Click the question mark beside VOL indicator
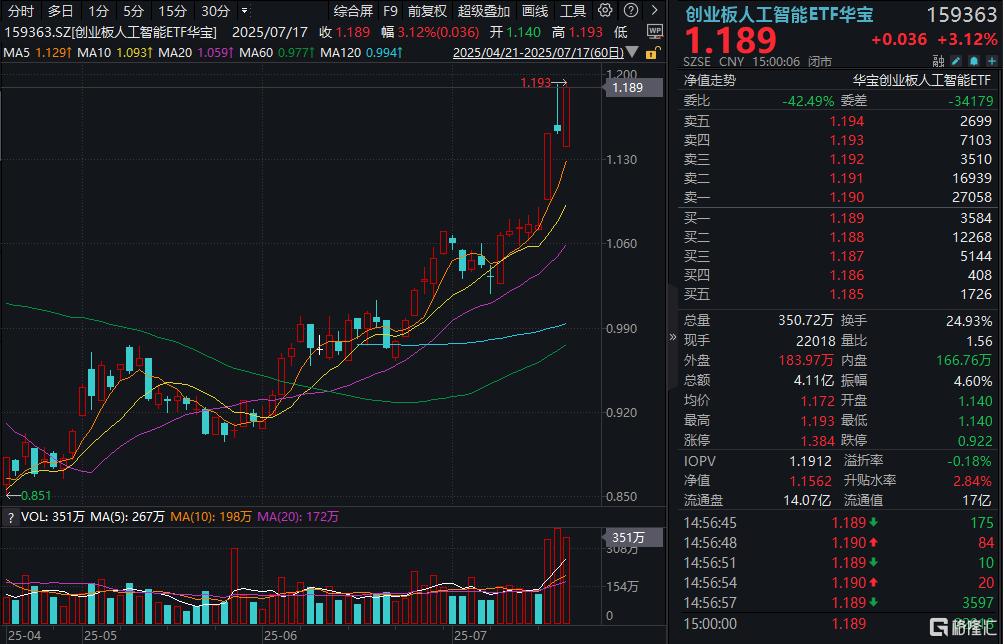Screen dimensions: 1004x644 click(x=11, y=517)
